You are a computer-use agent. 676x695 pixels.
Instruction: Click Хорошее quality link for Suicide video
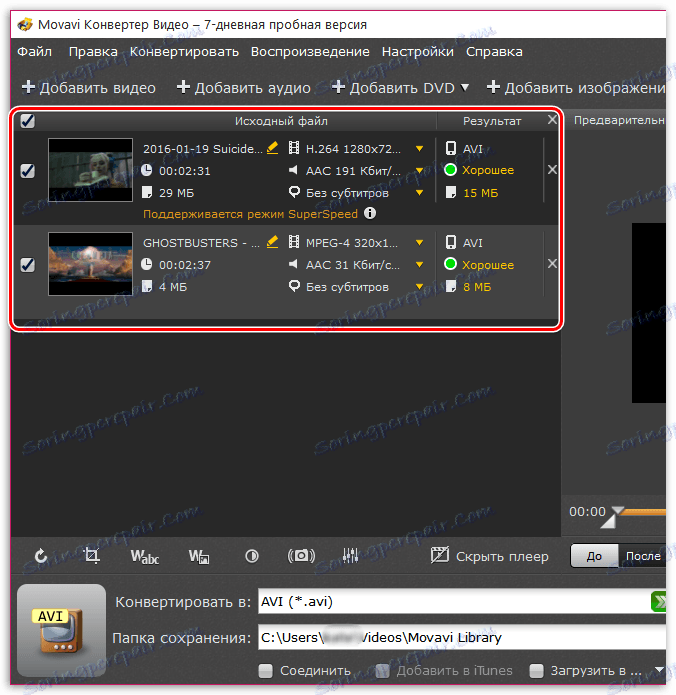pyautogui.click(x=488, y=170)
